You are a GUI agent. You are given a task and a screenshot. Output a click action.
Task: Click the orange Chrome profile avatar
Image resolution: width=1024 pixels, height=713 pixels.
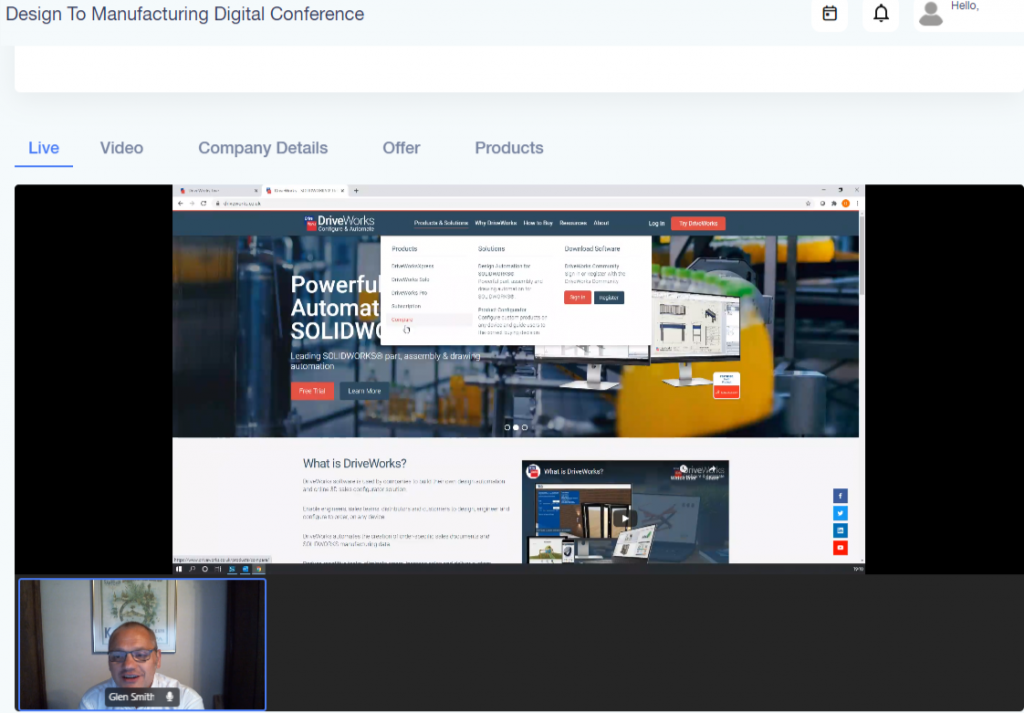click(x=846, y=204)
